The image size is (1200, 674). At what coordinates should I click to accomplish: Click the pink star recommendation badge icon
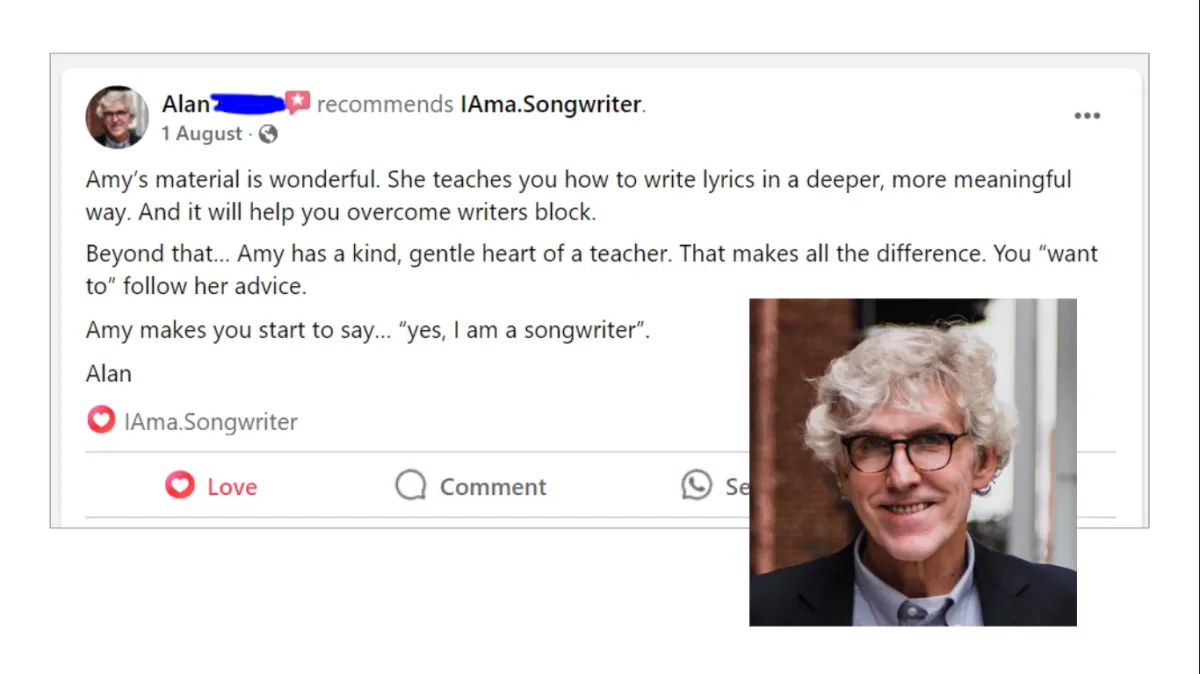[x=298, y=102]
